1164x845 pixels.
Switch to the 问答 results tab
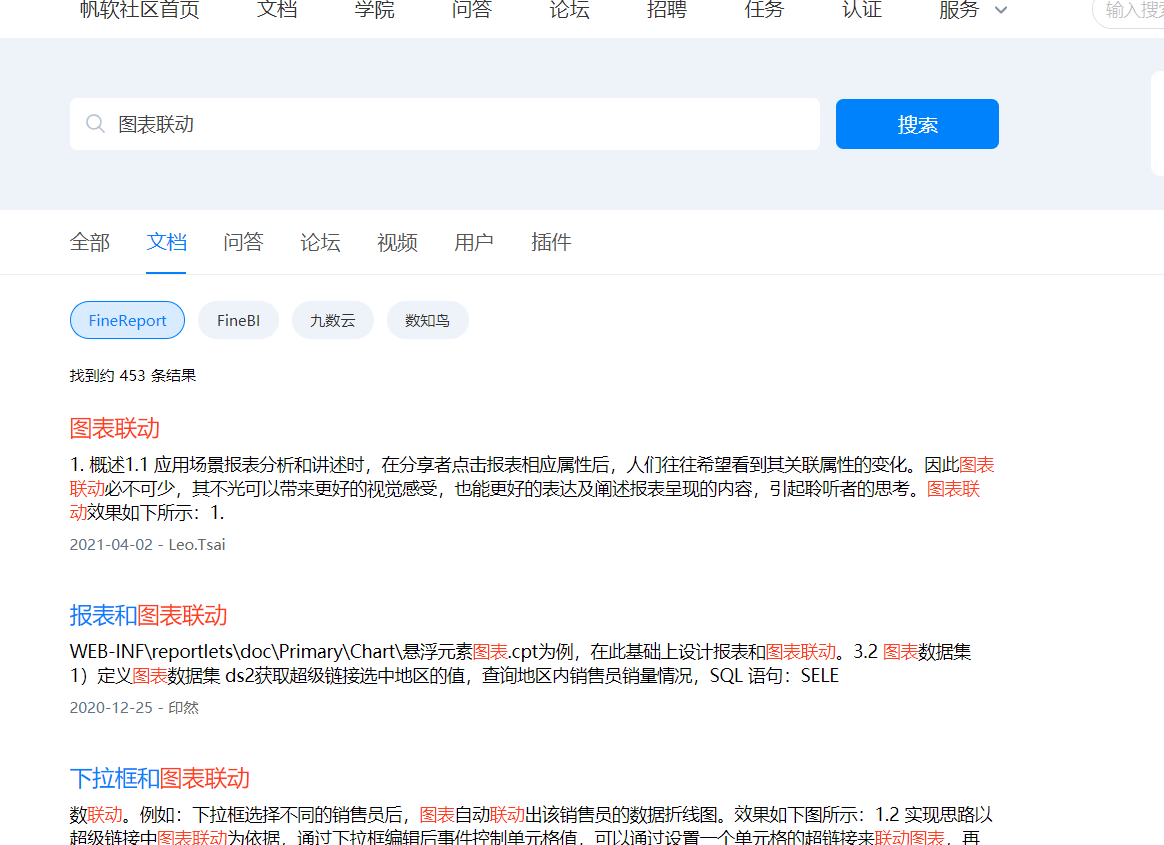point(243,242)
